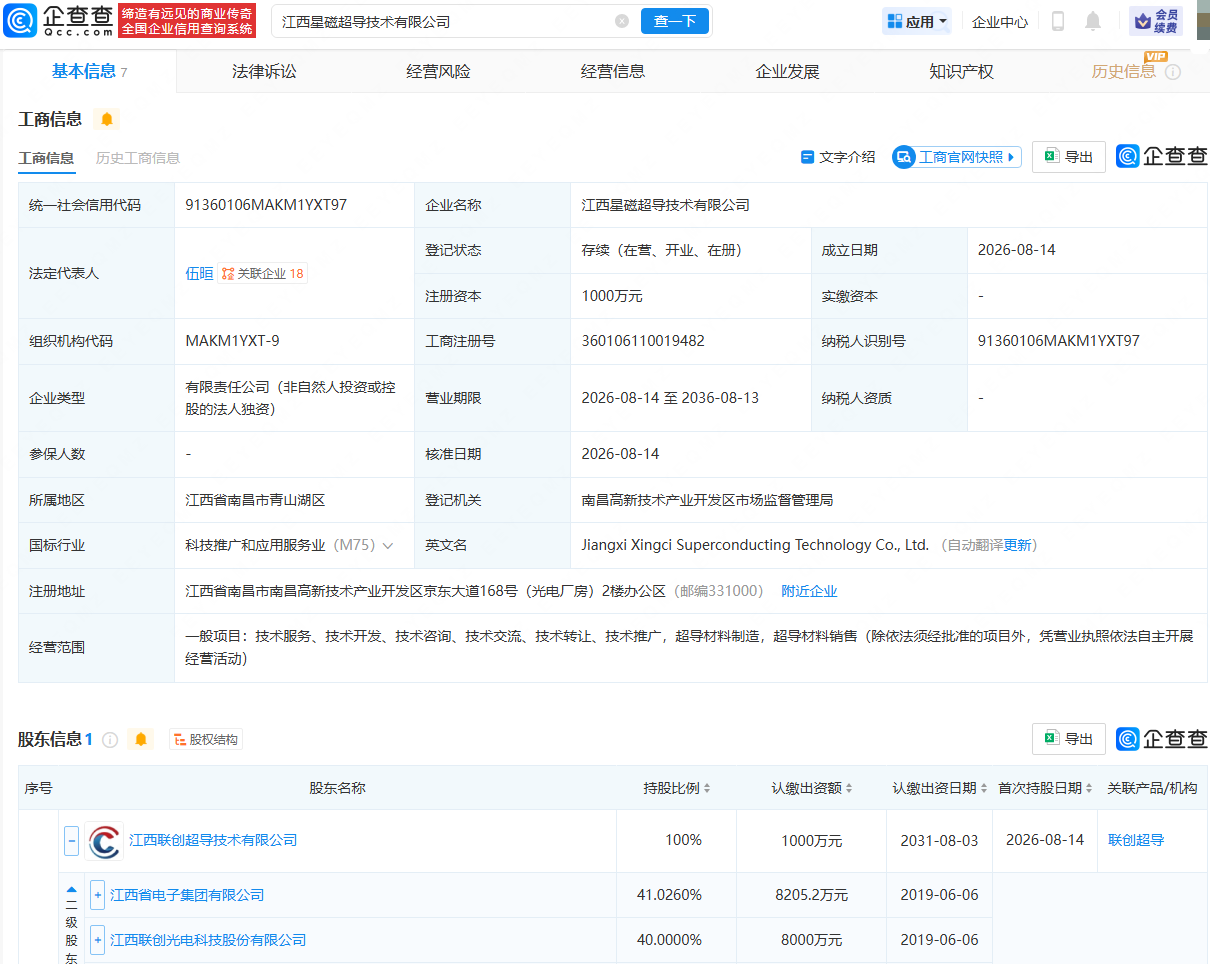Click English name Jiangxi Xingci Superconducting Technology

[755, 545]
